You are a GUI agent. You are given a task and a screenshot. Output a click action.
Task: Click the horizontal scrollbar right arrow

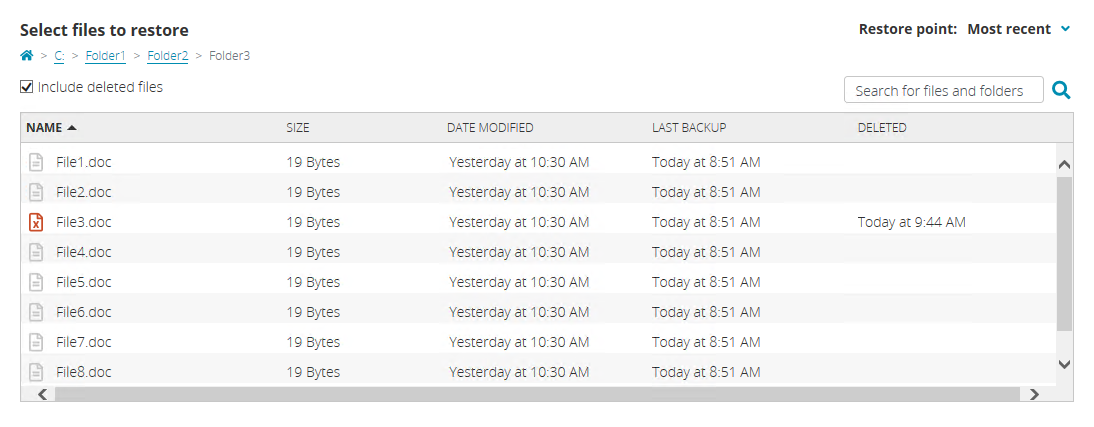1034,395
